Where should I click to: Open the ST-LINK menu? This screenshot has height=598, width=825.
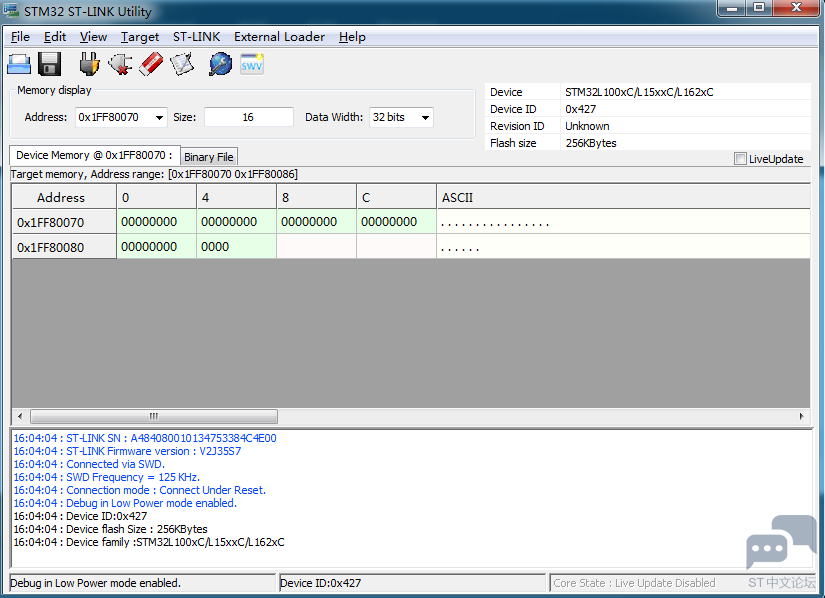(196, 37)
